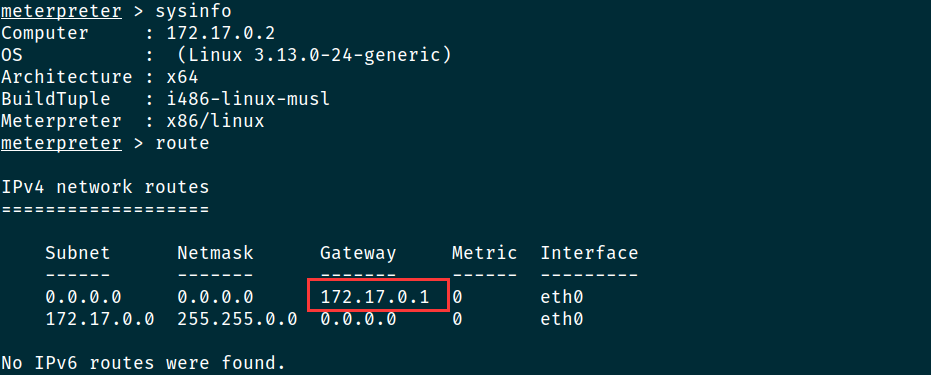This screenshot has width=931, height=375.
Task: Click the x86/linux Meterpreter value
Action: 216,122
